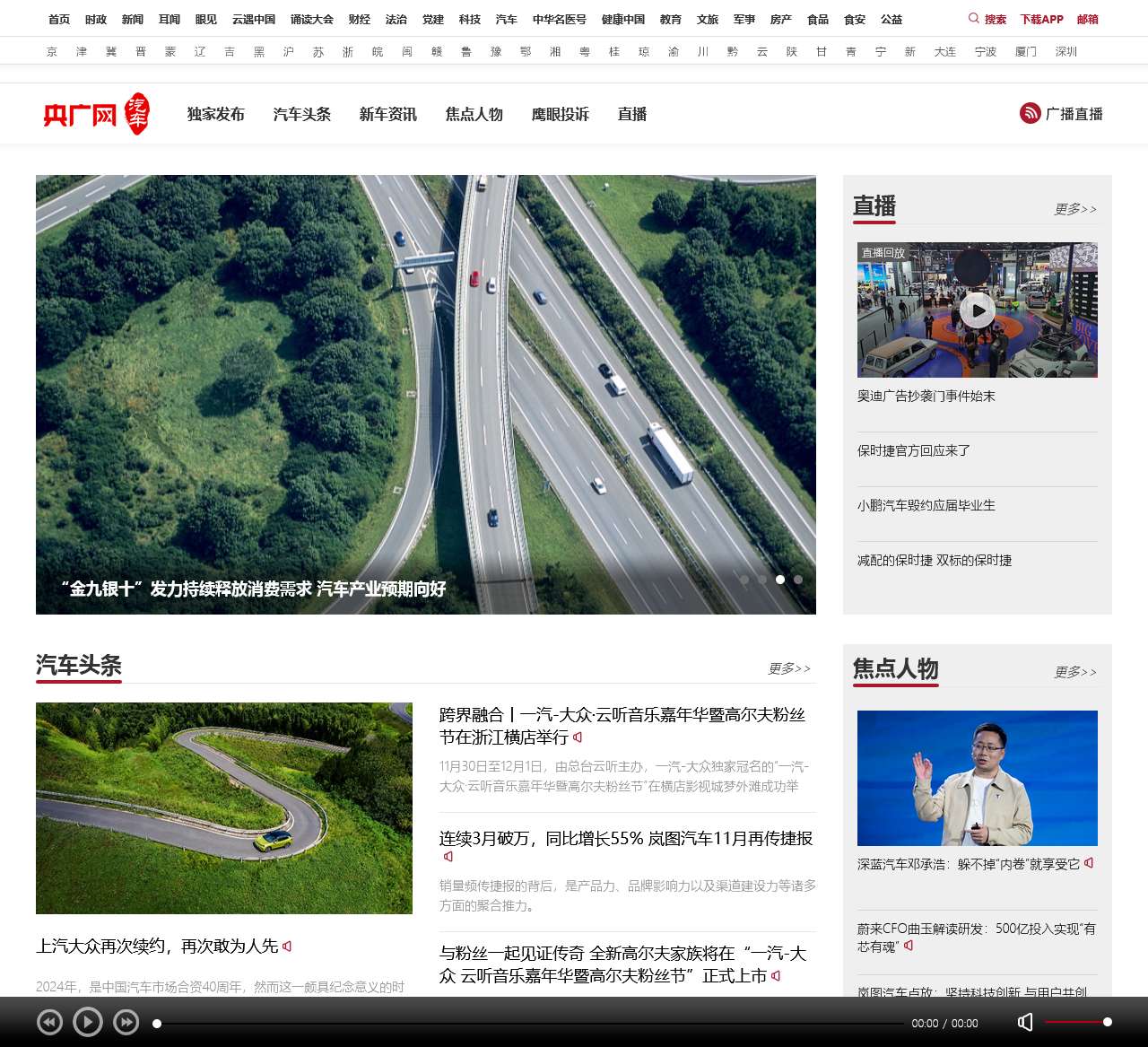Image resolution: width=1148 pixels, height=1047 pixels.
Task: Skip forward with the next button
Action: 126,1022
